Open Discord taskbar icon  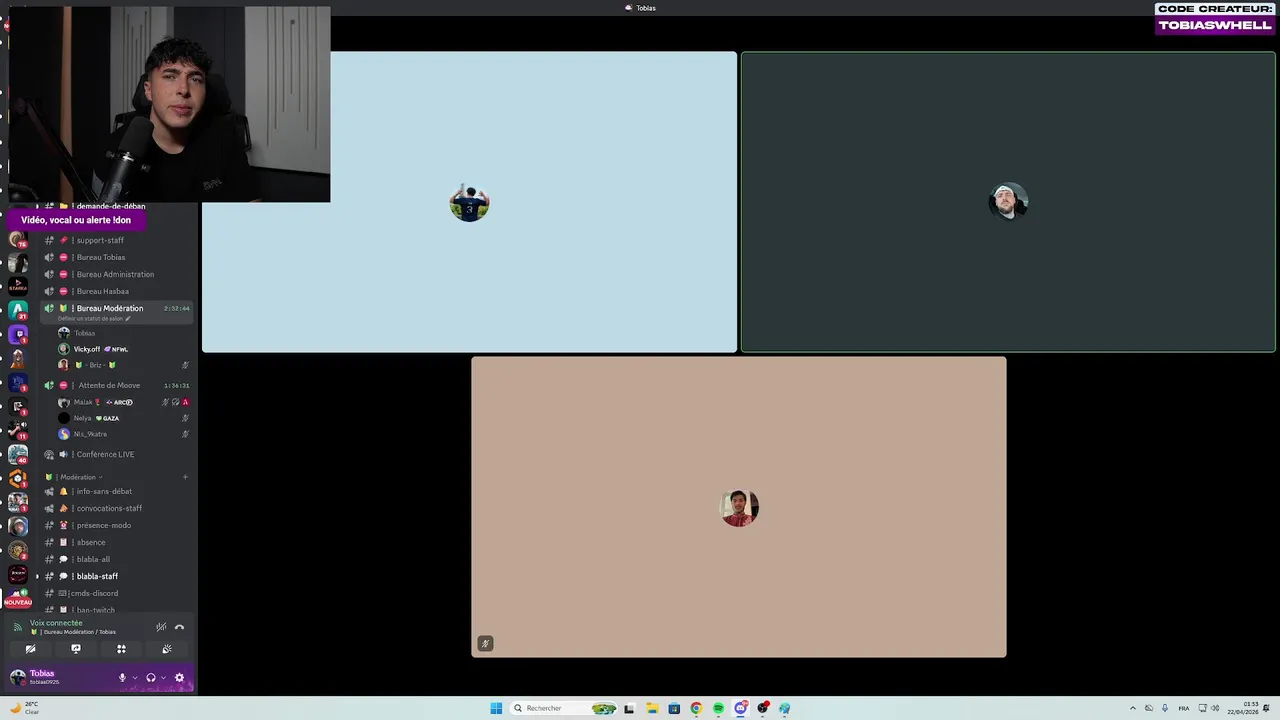(741, 708)
